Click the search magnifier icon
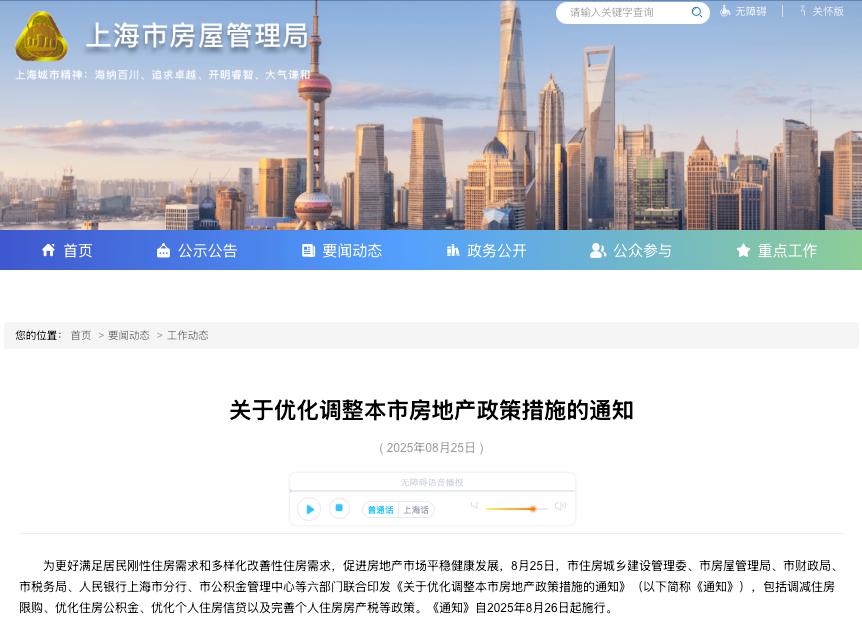Viewport: 862px width, 622px height. pos(697,12)
